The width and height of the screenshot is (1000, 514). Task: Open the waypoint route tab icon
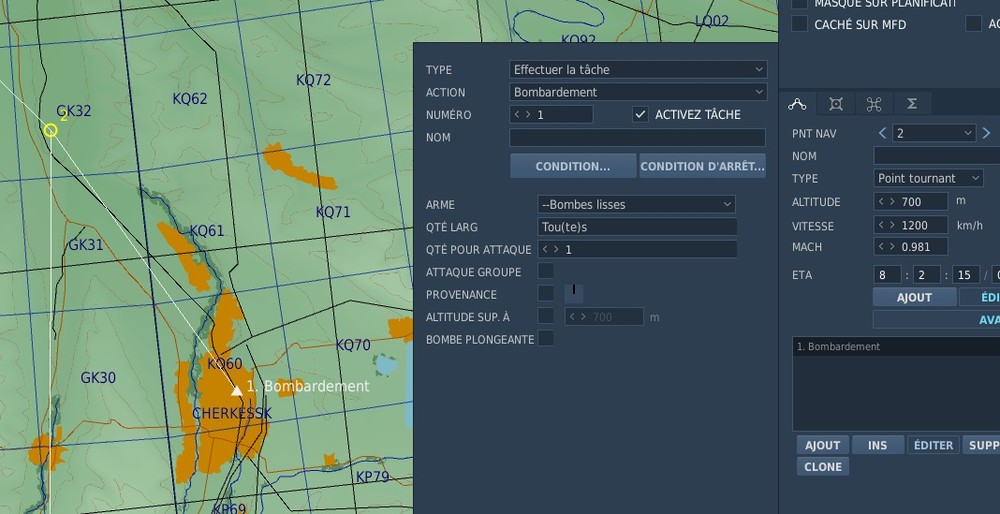pyautogui.click(x=797, y=104)
